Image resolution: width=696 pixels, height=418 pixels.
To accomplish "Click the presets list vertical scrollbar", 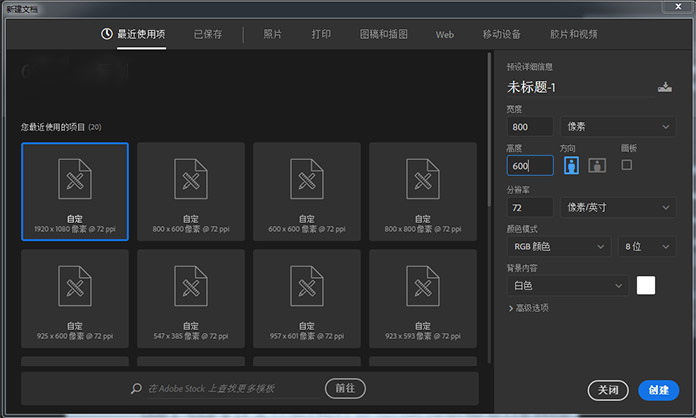I will click(x=489, y=130).
